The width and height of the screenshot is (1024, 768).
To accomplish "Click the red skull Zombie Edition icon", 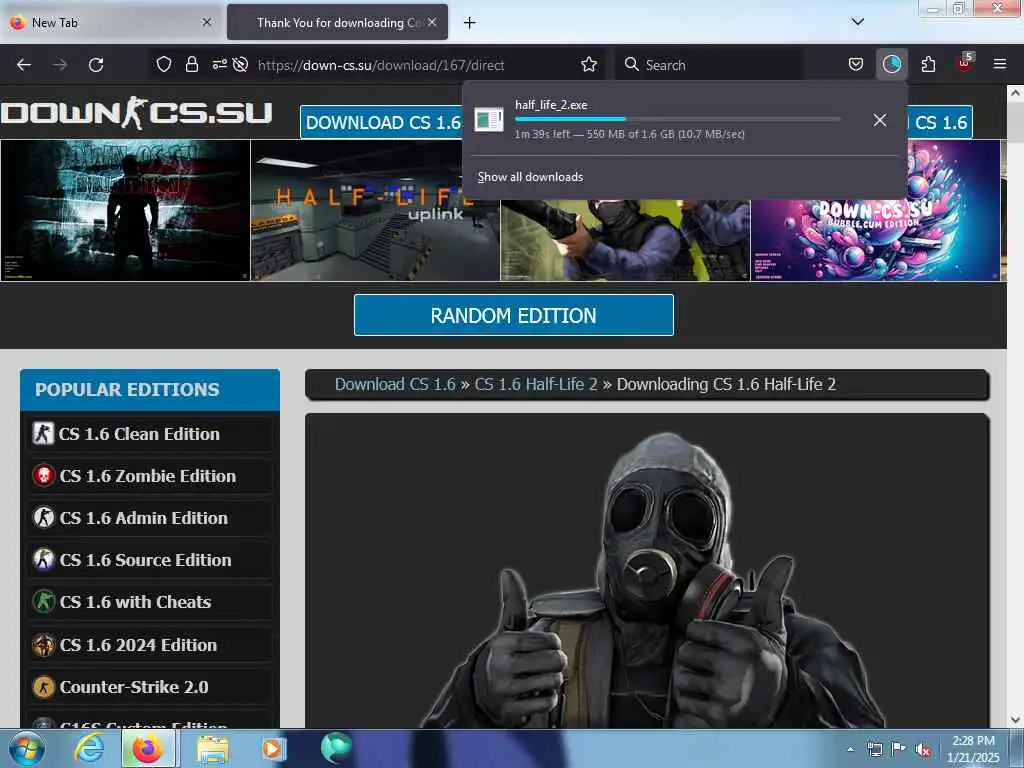I will point(43,475).
